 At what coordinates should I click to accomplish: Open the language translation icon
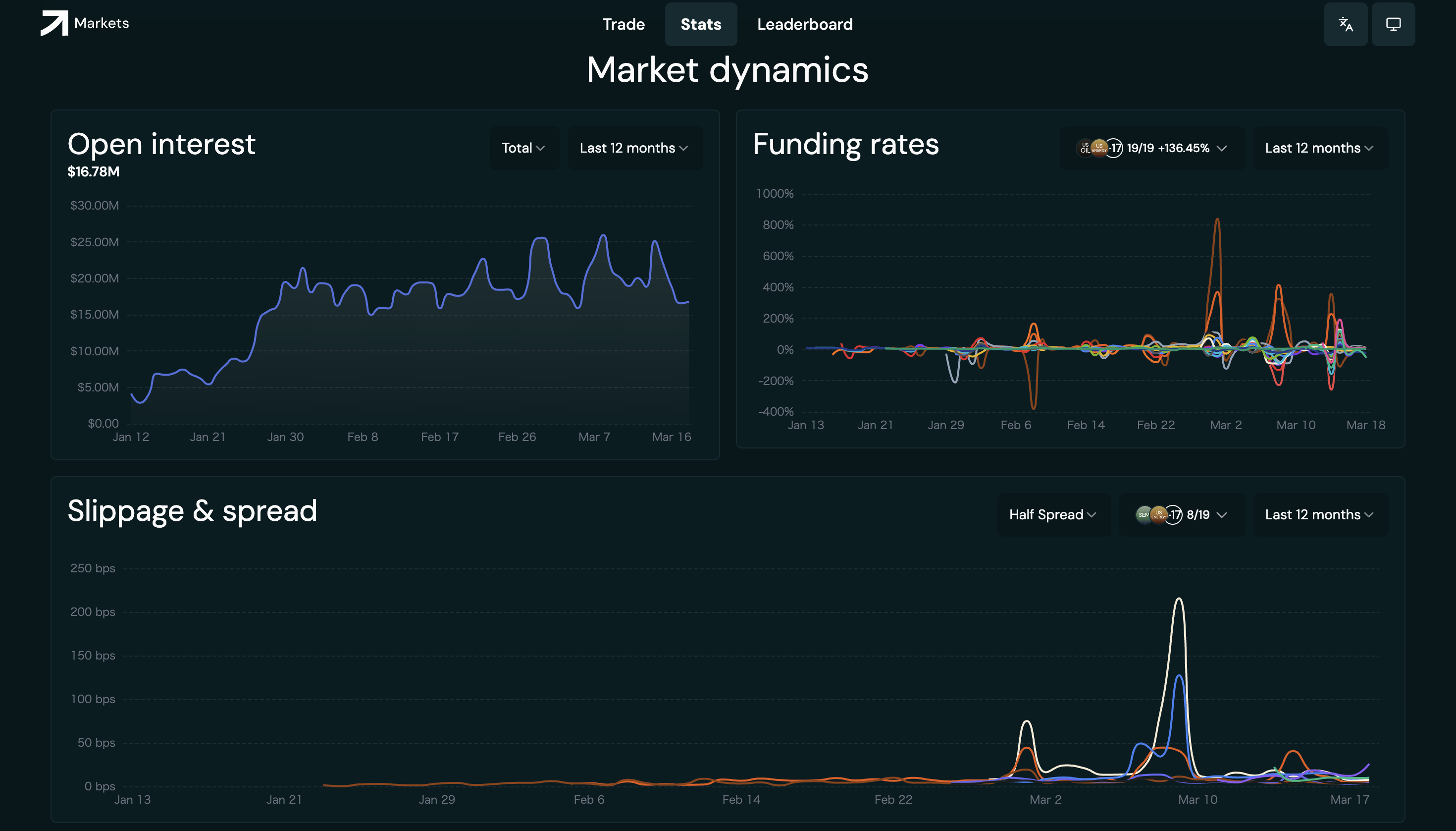click(1346, 25)
